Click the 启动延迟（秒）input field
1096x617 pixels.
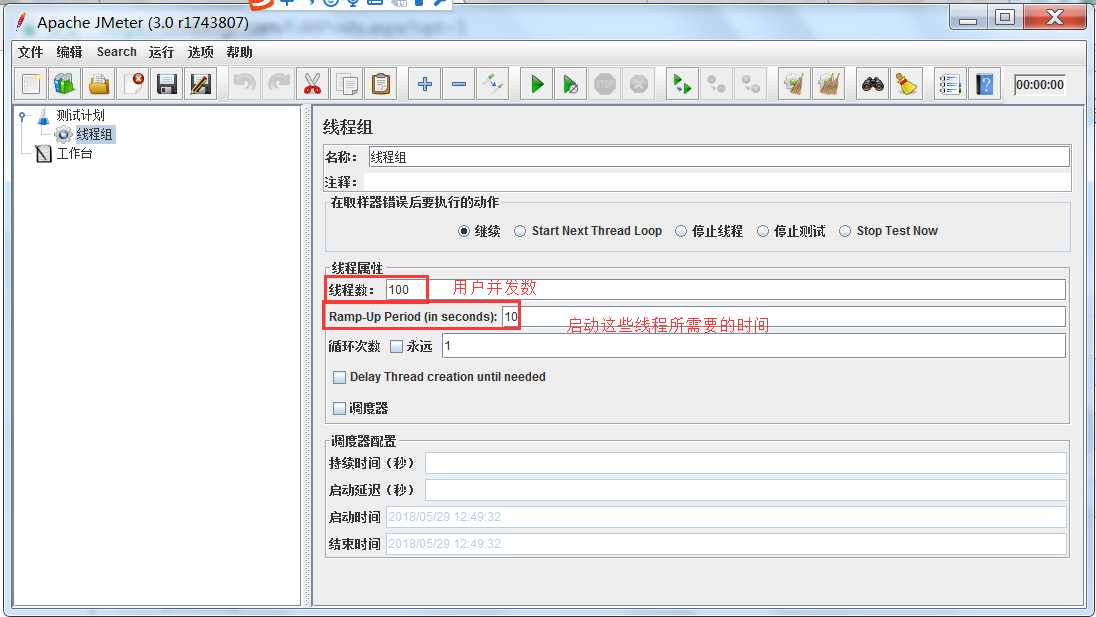pyautogui.click(x=745, y=490)
